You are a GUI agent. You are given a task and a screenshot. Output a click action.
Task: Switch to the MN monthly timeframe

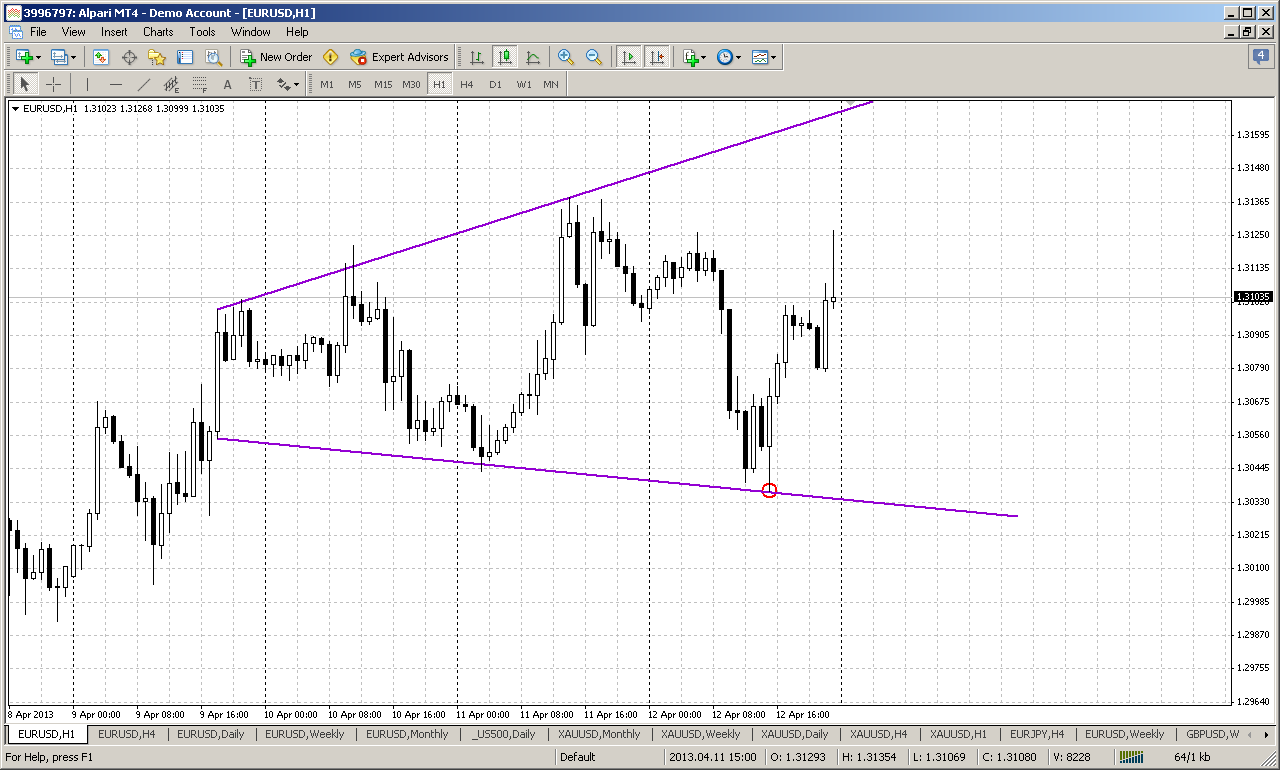click(x=551, y=85)
